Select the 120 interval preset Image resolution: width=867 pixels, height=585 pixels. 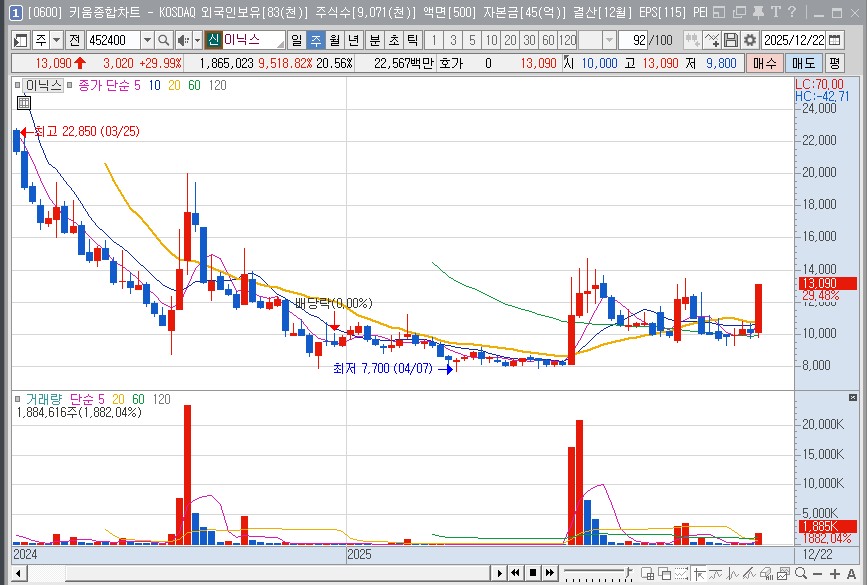point(567,40)
